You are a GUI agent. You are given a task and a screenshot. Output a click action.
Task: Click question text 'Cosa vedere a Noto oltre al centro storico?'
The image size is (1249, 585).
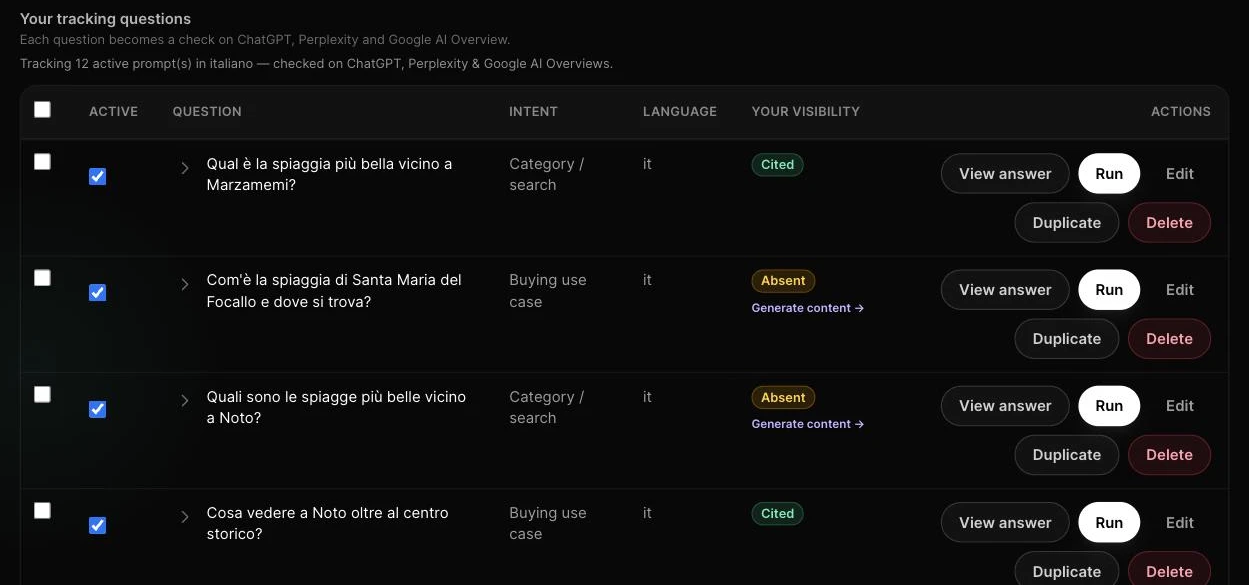point(327,524)
